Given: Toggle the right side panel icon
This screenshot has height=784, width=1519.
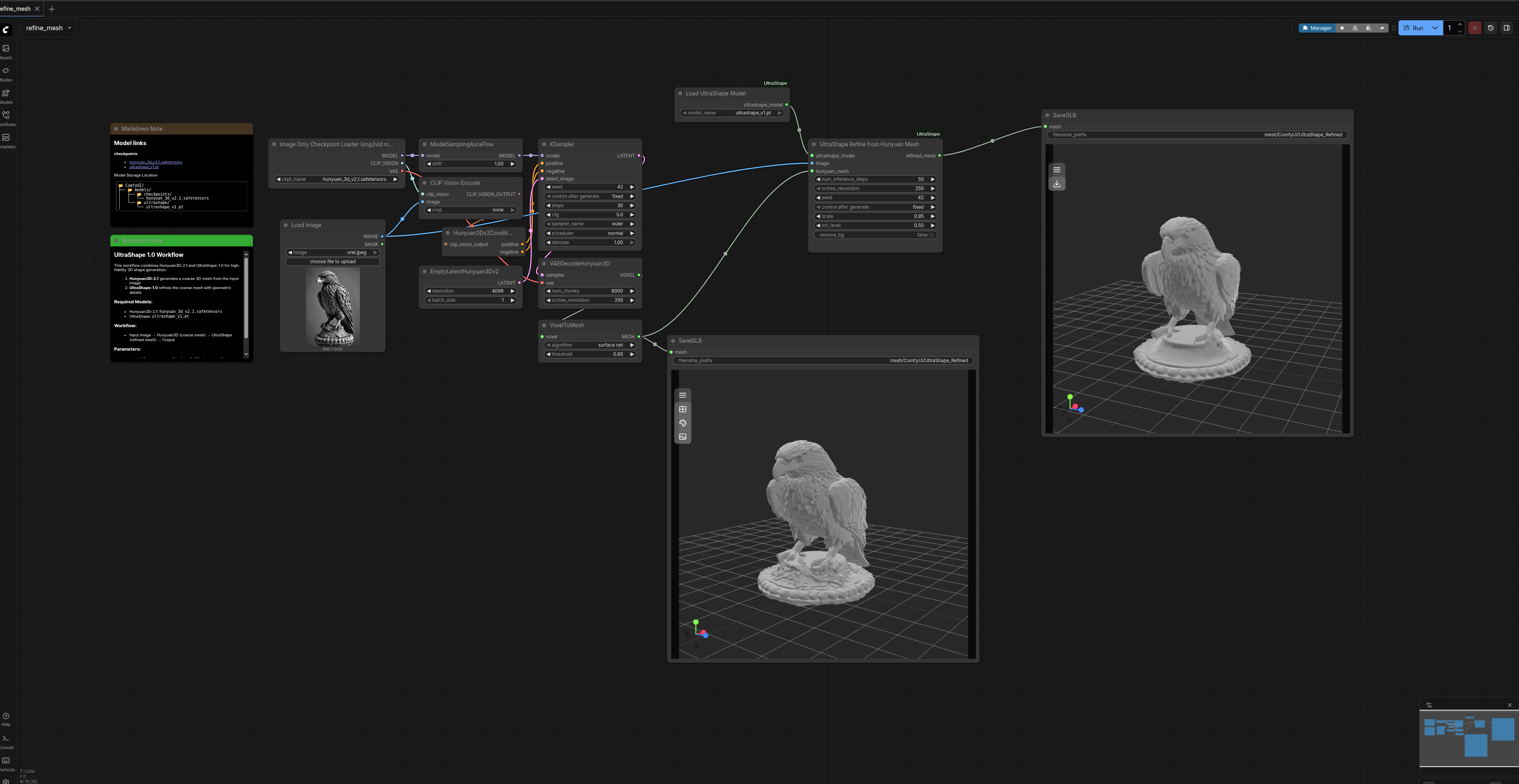Looking at the screenshot, I should click(x=1507, y=28).
